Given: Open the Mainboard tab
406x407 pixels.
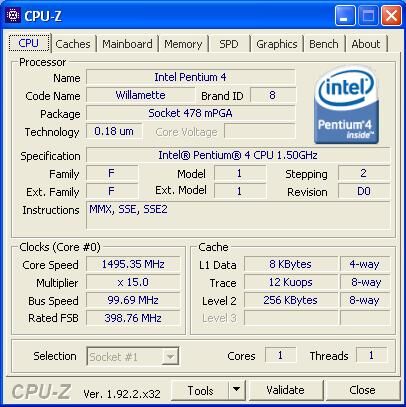Looking at the screenshot, I should pos(127,44).
